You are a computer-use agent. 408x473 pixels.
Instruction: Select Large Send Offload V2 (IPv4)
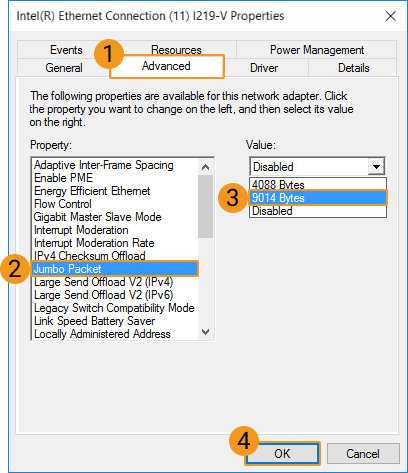click(115, 282)
